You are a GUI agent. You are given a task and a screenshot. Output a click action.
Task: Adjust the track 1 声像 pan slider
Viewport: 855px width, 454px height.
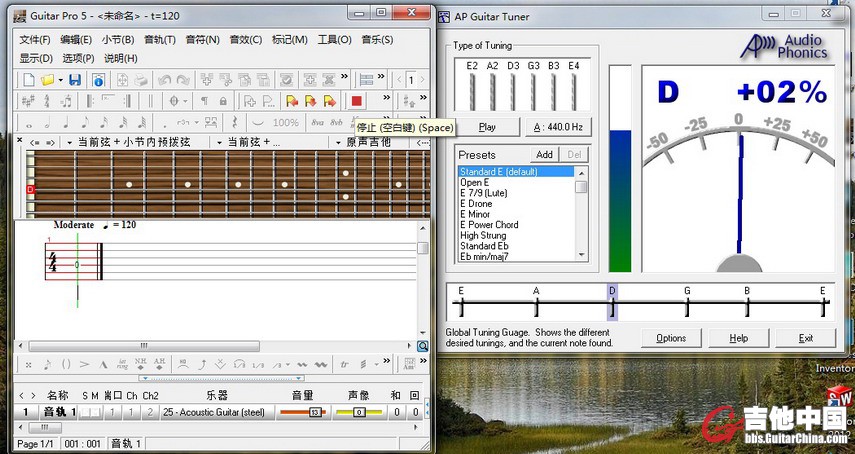click(358, 413)
